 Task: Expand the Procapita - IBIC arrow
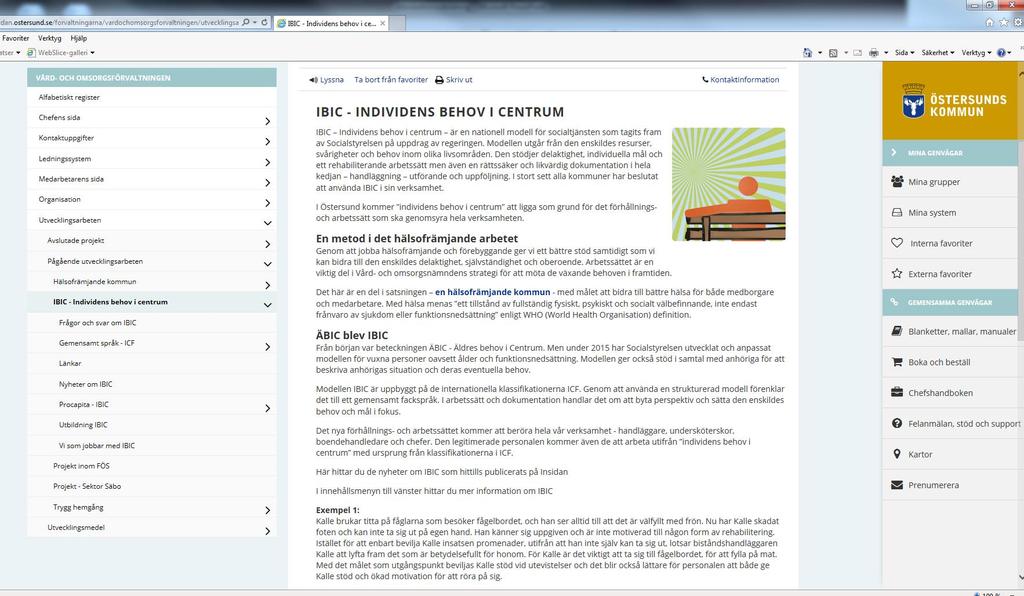pos(268,408)
